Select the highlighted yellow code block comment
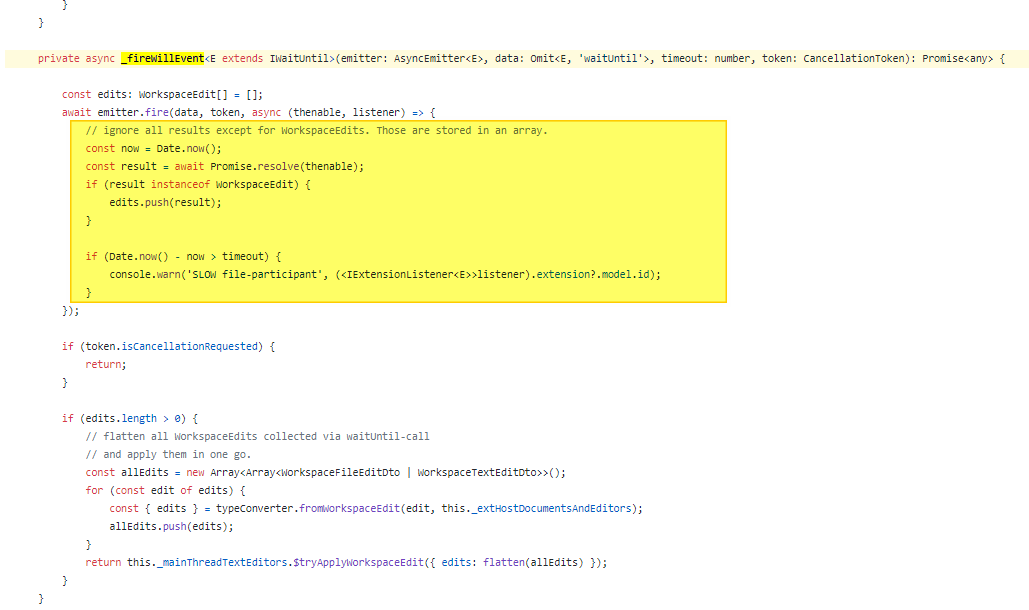 point(320,130)
